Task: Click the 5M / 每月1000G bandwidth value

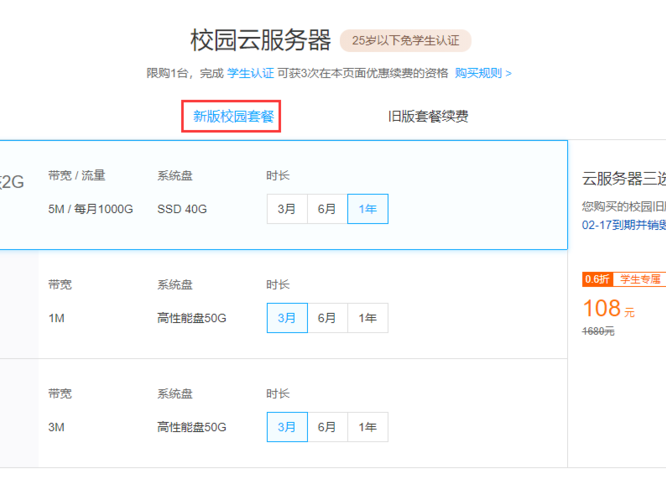Action: [90, 209]
